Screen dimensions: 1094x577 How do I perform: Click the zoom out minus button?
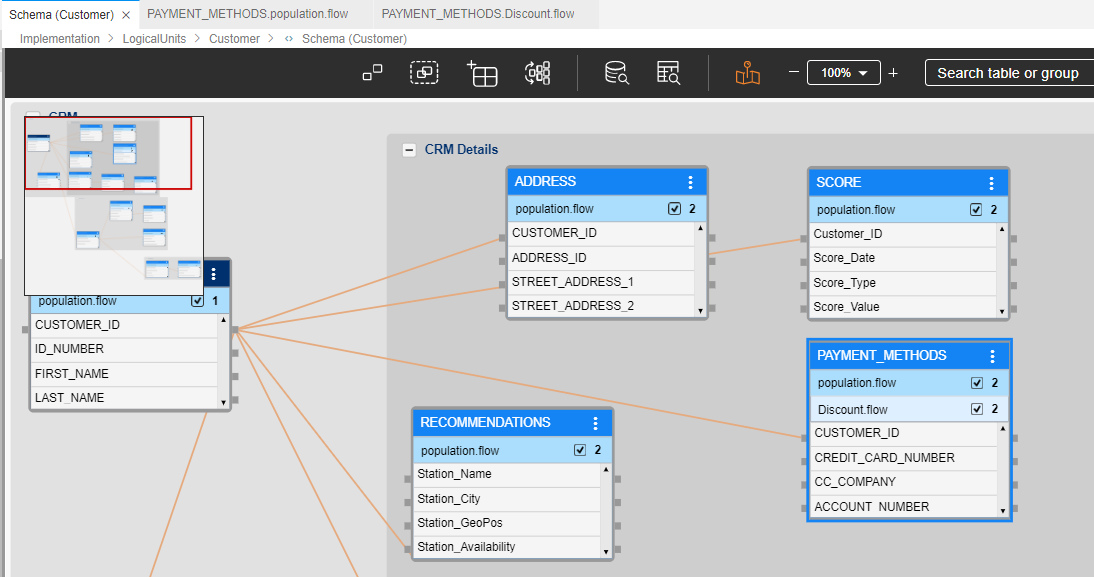pos(793,73)
